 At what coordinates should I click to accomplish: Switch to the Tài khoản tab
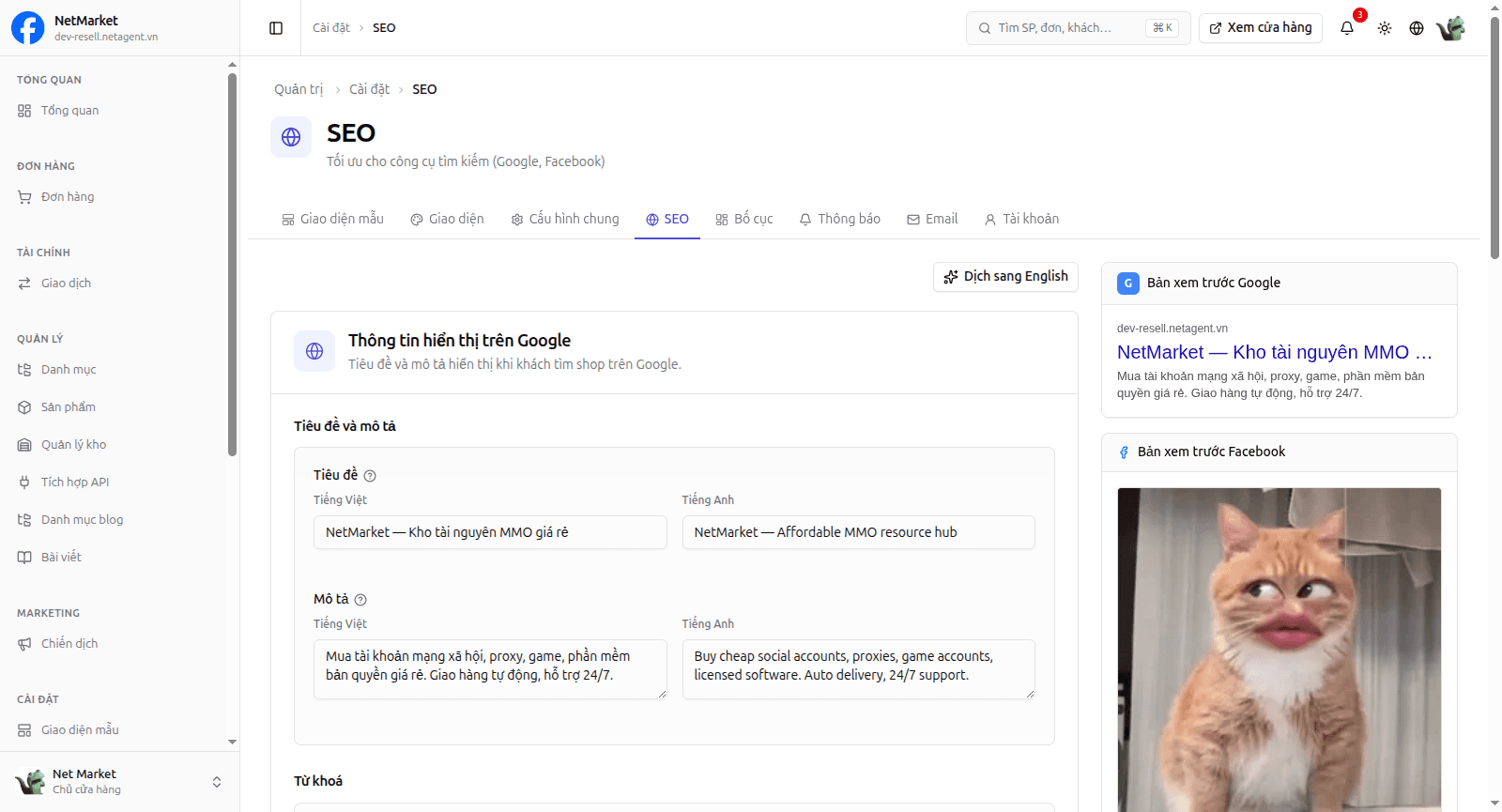coord(1021,219)
